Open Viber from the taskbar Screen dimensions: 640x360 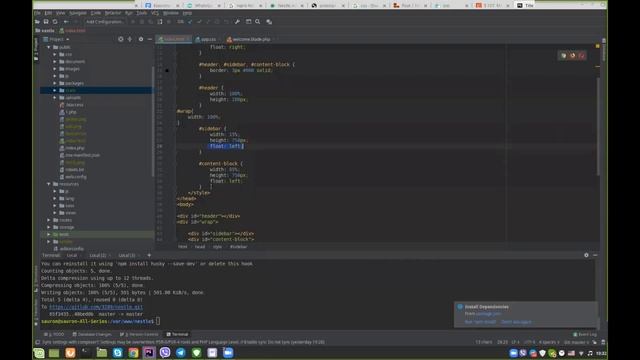[x=165, y=353]
